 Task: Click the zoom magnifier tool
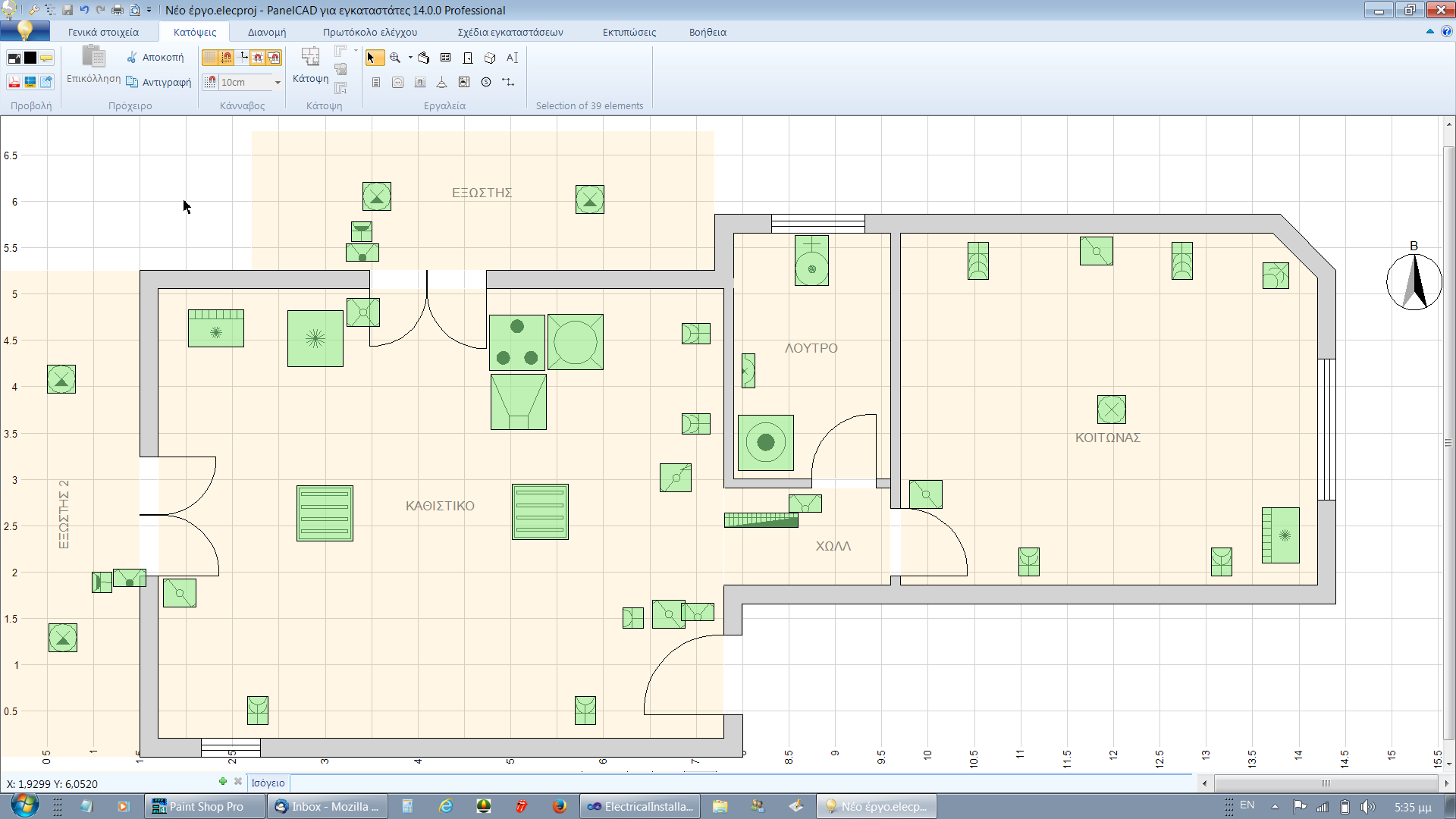[x=395, y=58]
